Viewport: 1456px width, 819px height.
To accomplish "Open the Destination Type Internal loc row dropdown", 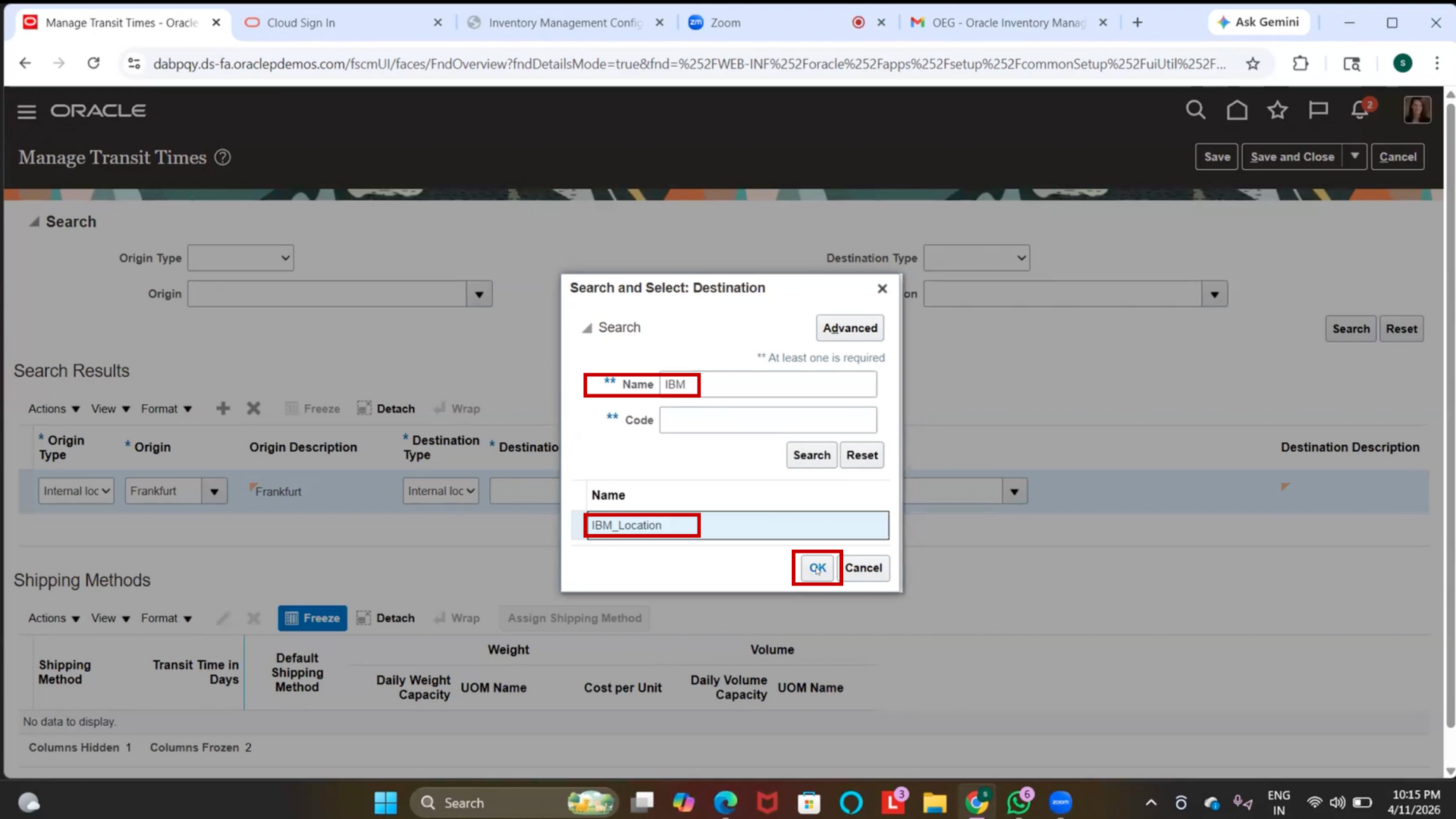I will (x=441, y=491).
